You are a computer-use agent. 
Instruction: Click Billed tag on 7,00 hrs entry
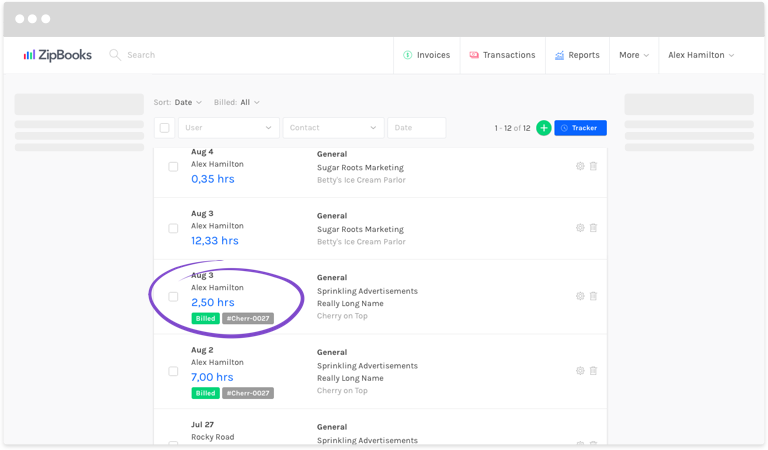(205, 393)
